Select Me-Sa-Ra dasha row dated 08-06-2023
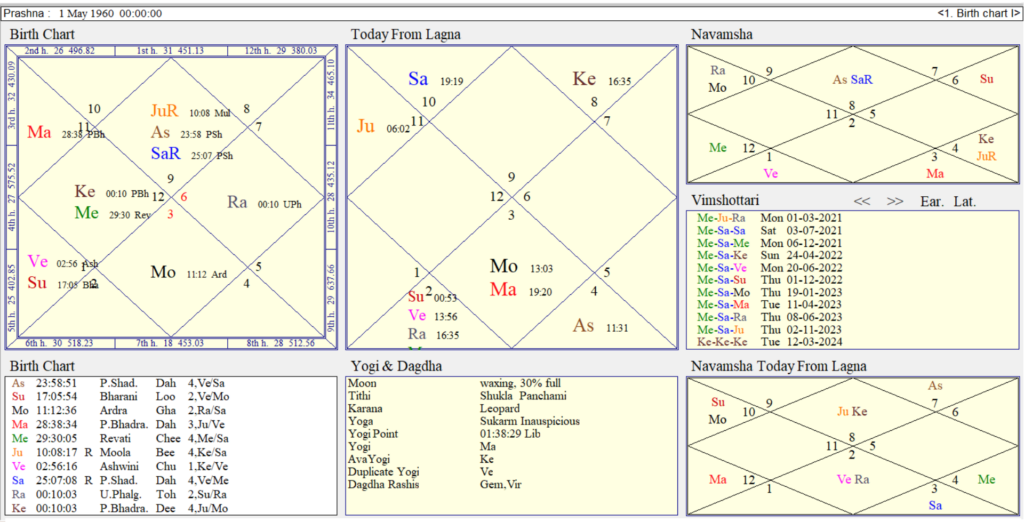 tap(770, 317)
